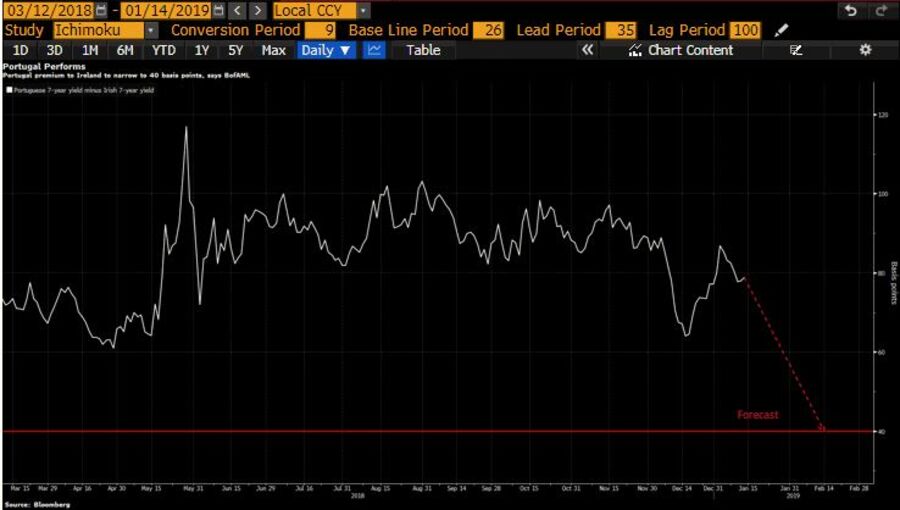Click the Portugal Performs chart title

[x=44, y=67]
